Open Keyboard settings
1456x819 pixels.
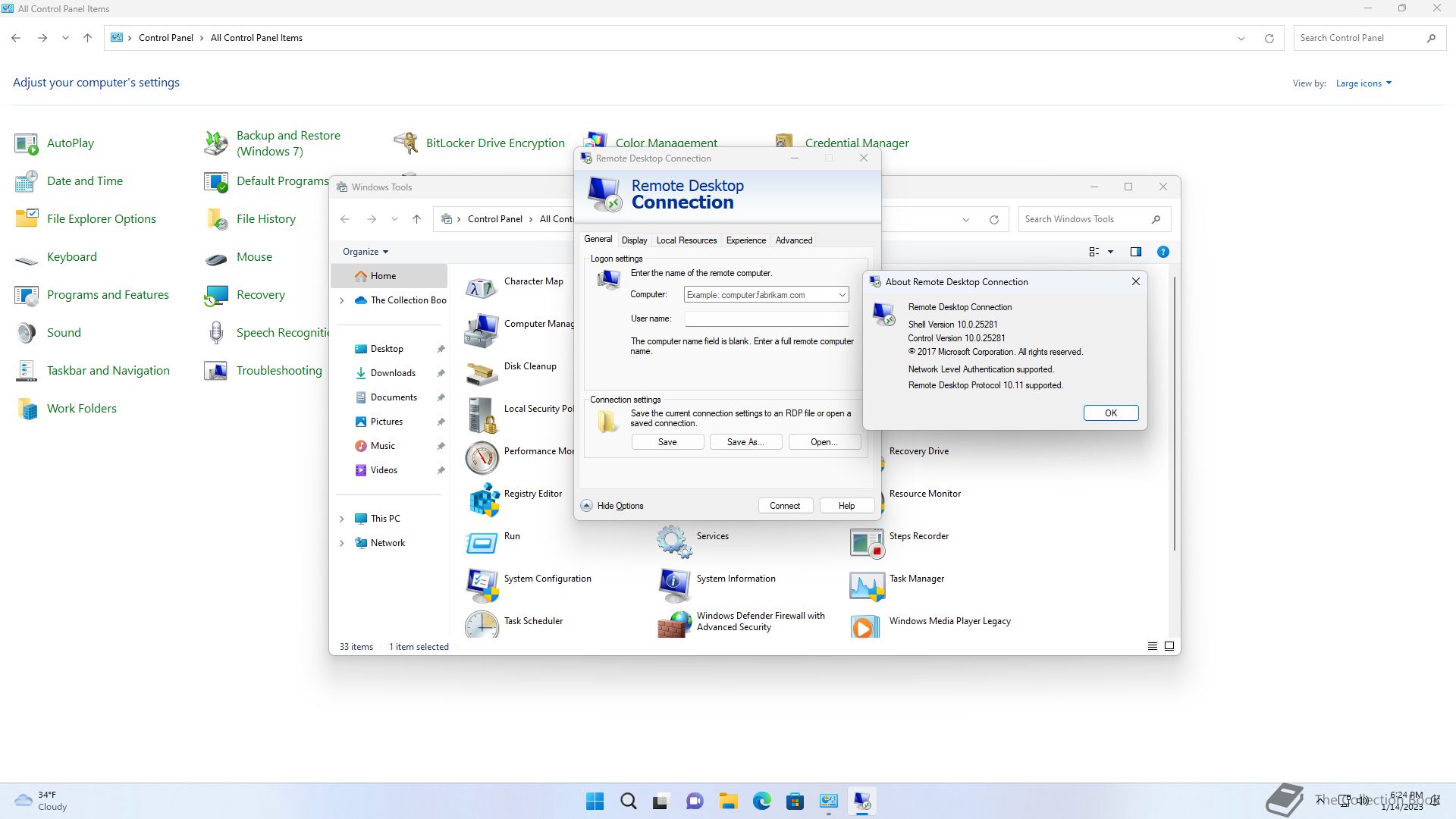pos(55,257)
